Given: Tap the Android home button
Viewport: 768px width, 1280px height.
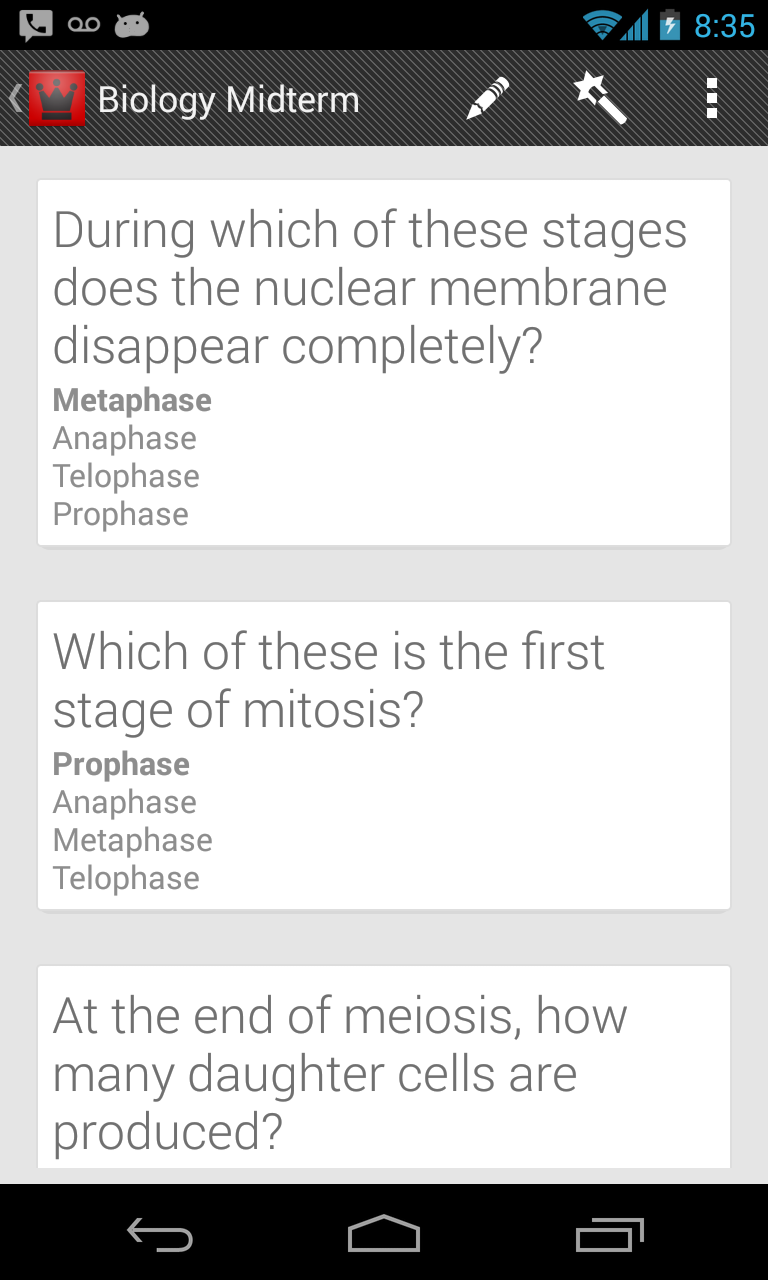Looking at the screenshot, I should pyautogui.click(x=384, y=1234).
